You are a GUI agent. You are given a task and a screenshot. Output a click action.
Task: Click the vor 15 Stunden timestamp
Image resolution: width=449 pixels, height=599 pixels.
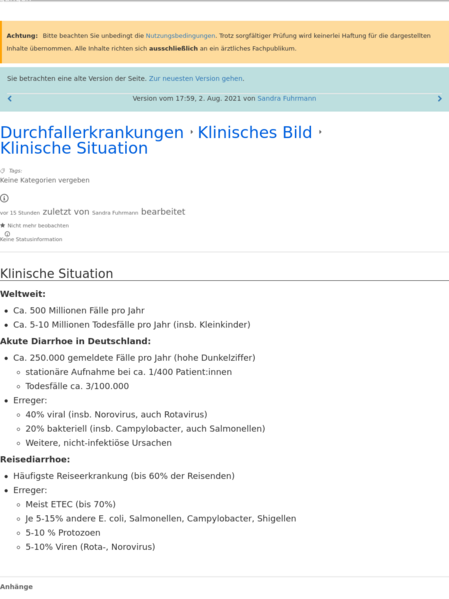pos(20,213)
